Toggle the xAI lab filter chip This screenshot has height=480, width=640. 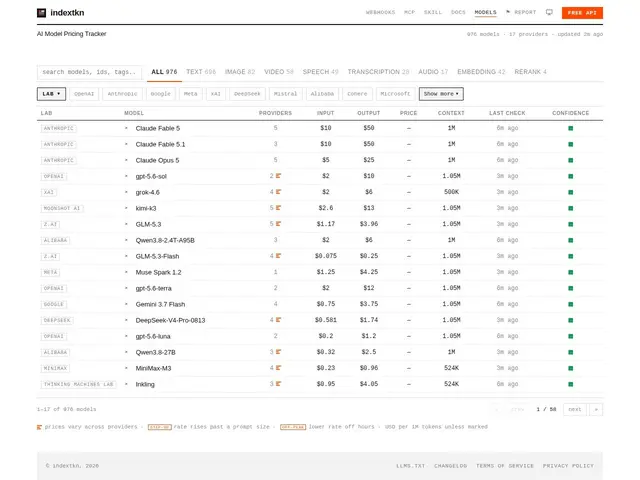tap(216, 94)
